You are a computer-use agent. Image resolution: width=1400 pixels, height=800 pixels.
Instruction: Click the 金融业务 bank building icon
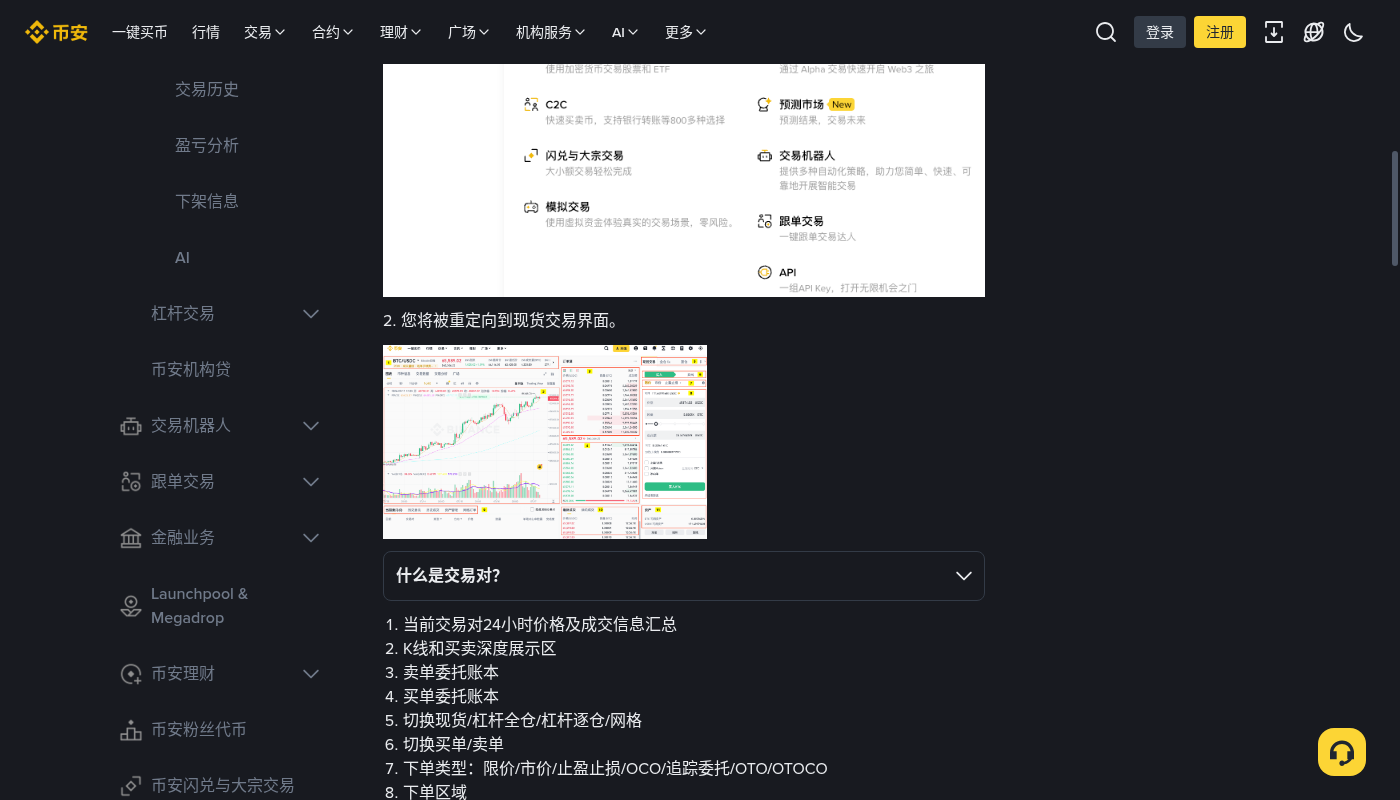(131, 538)
